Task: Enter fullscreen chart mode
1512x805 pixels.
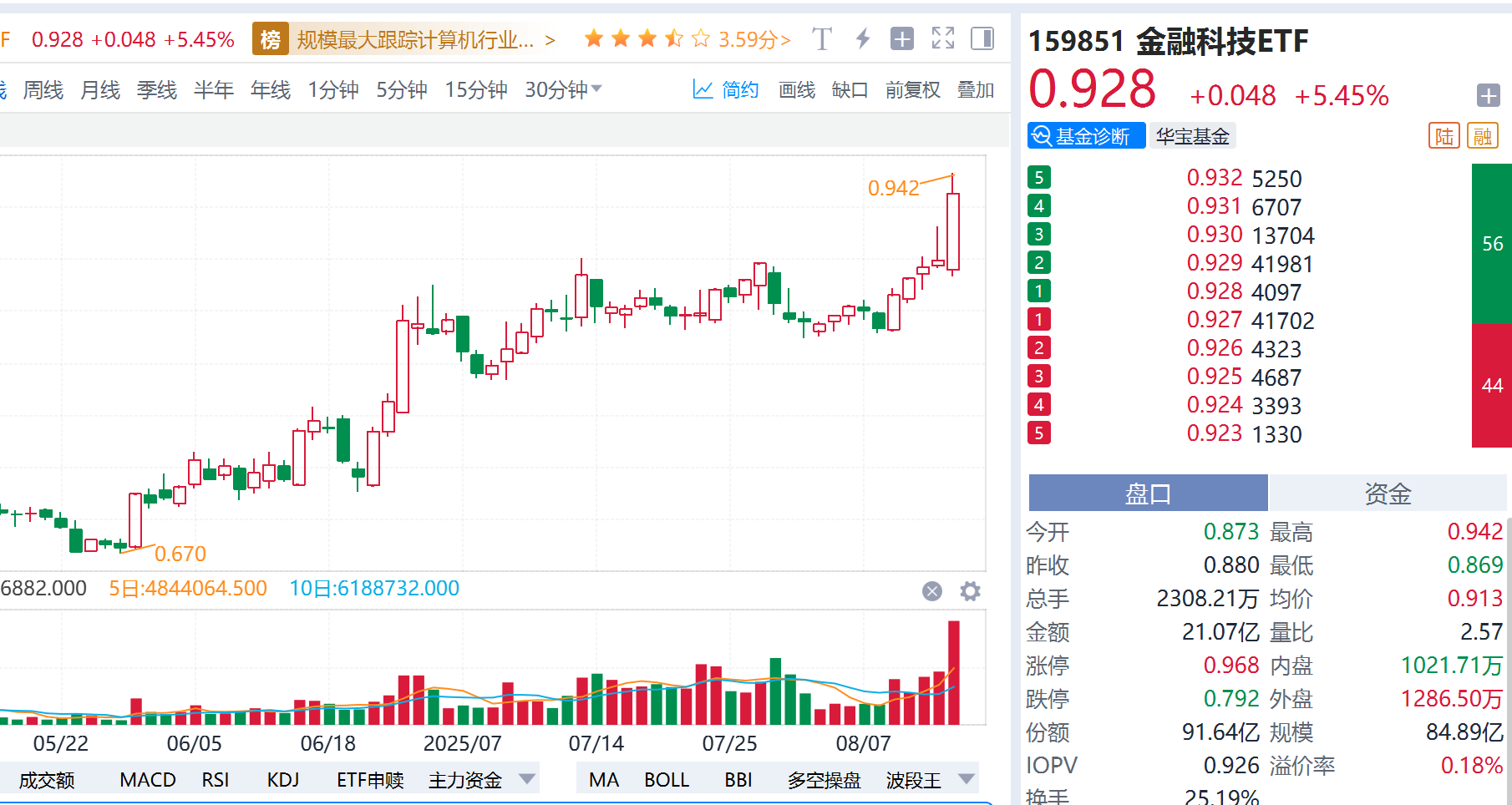Action: click(942, 38)
